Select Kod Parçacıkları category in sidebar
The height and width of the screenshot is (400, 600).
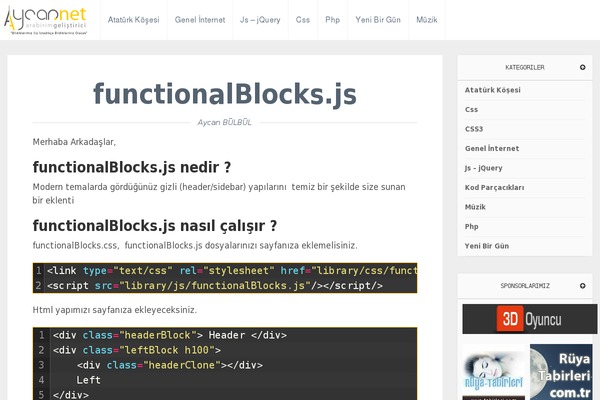[494, 188]
